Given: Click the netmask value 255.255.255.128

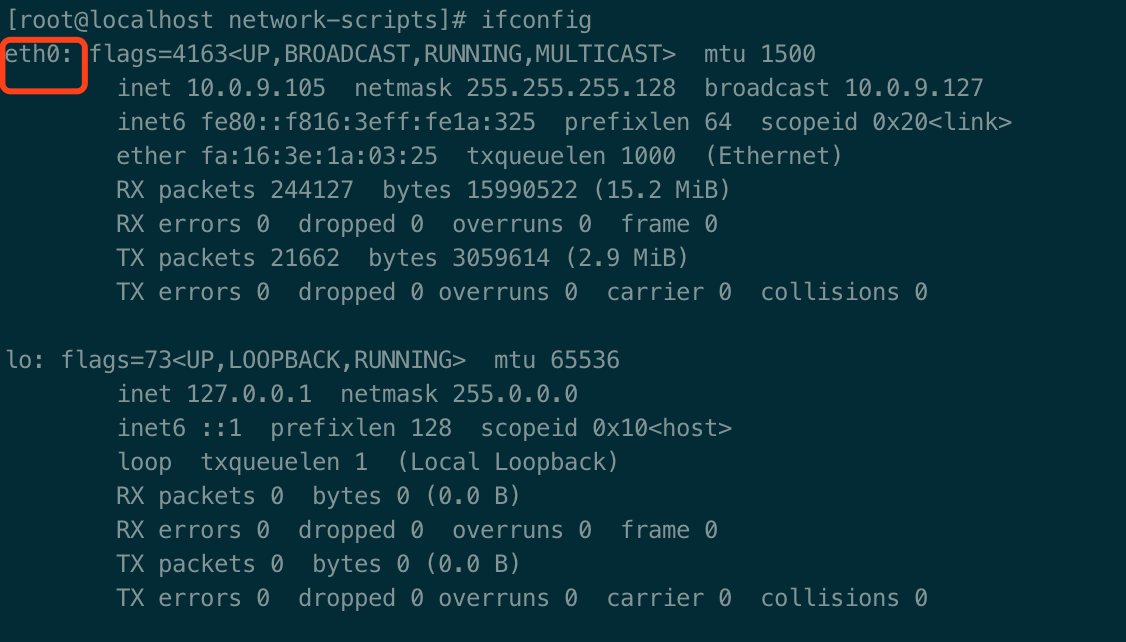Looking at the screenshot, I should [x=571, y=88].
